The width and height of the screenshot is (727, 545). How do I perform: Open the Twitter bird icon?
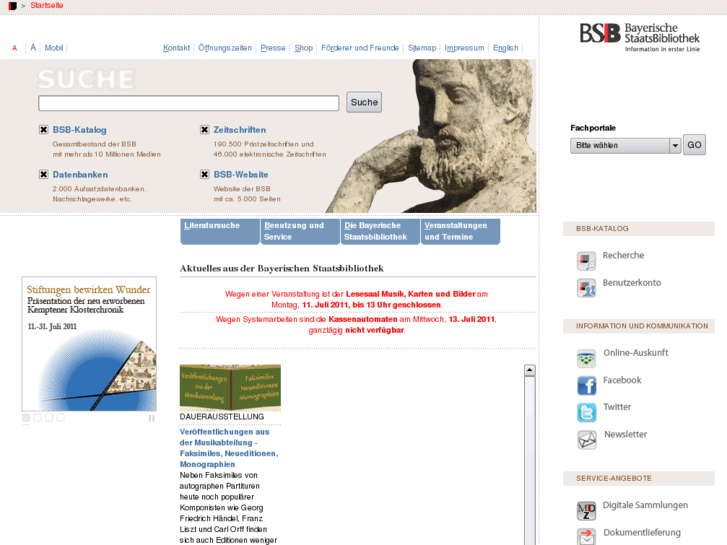[586, 412]
